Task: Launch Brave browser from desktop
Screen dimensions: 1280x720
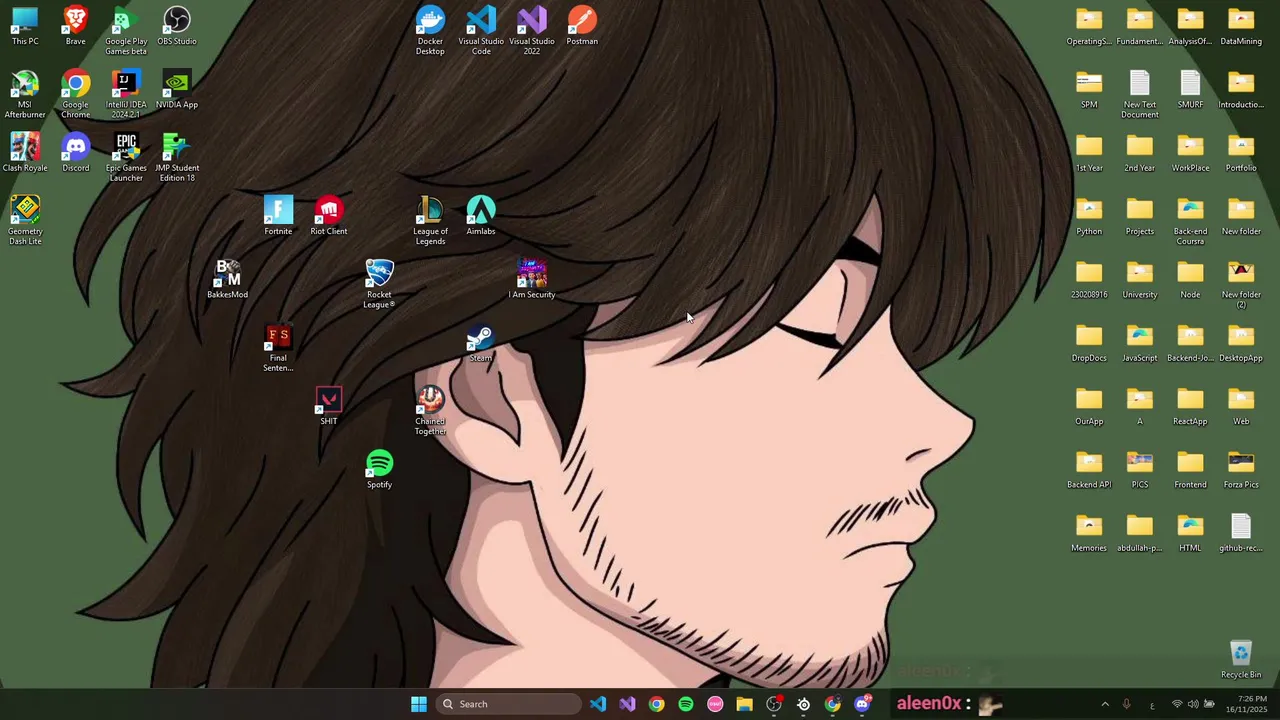Action: pyautogui.click(x=75, y=27)
